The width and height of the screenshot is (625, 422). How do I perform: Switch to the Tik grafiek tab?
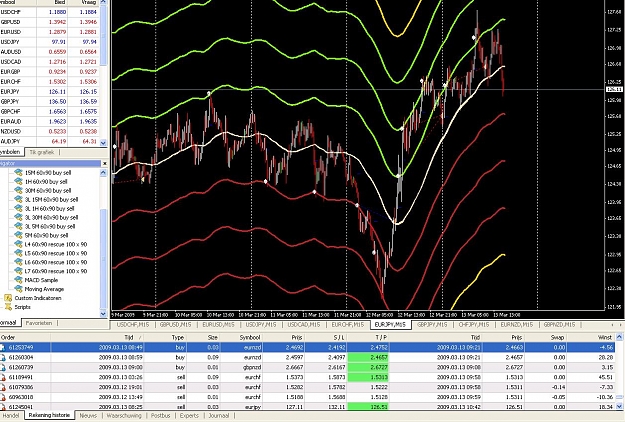click(x=41, y=152)
